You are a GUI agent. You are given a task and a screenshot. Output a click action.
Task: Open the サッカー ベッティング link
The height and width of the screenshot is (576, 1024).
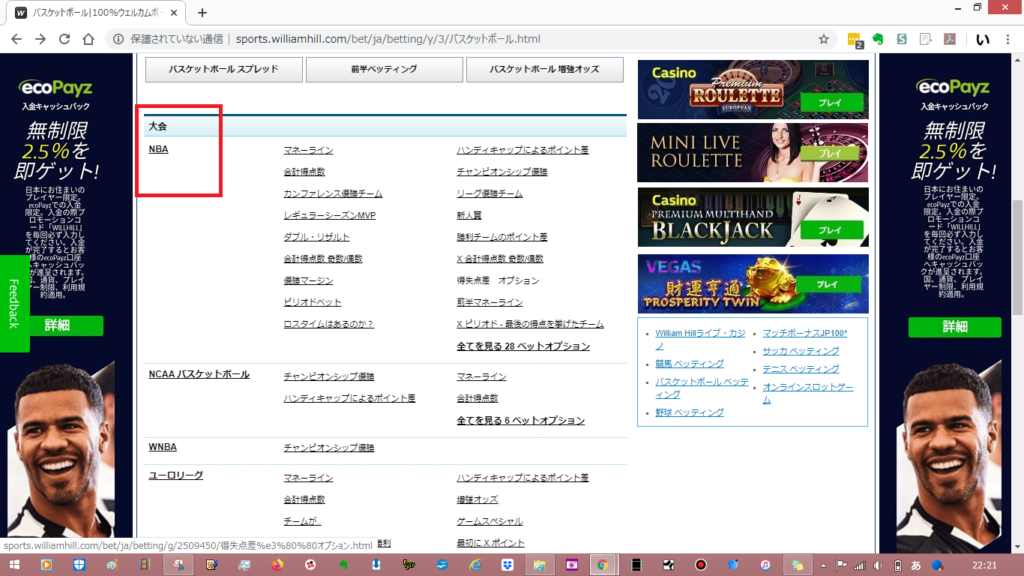pyautogui.click(x=801, y=351)
